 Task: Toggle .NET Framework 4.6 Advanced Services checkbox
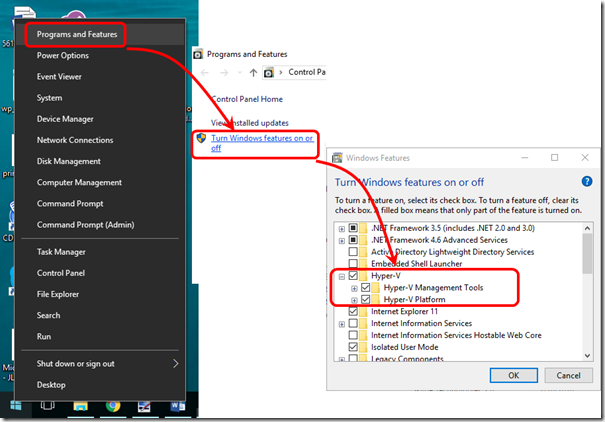pos(353,240)
